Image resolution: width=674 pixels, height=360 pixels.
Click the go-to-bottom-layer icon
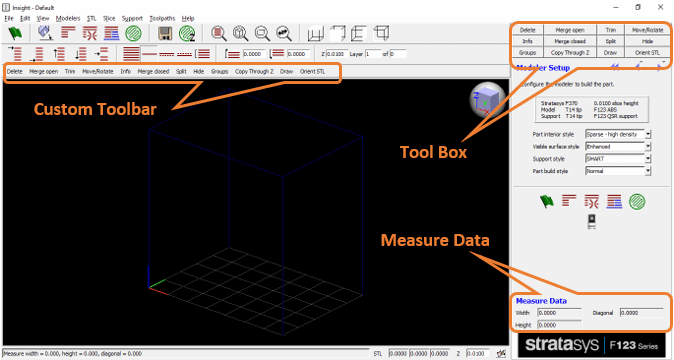click(x=37, y=54)
